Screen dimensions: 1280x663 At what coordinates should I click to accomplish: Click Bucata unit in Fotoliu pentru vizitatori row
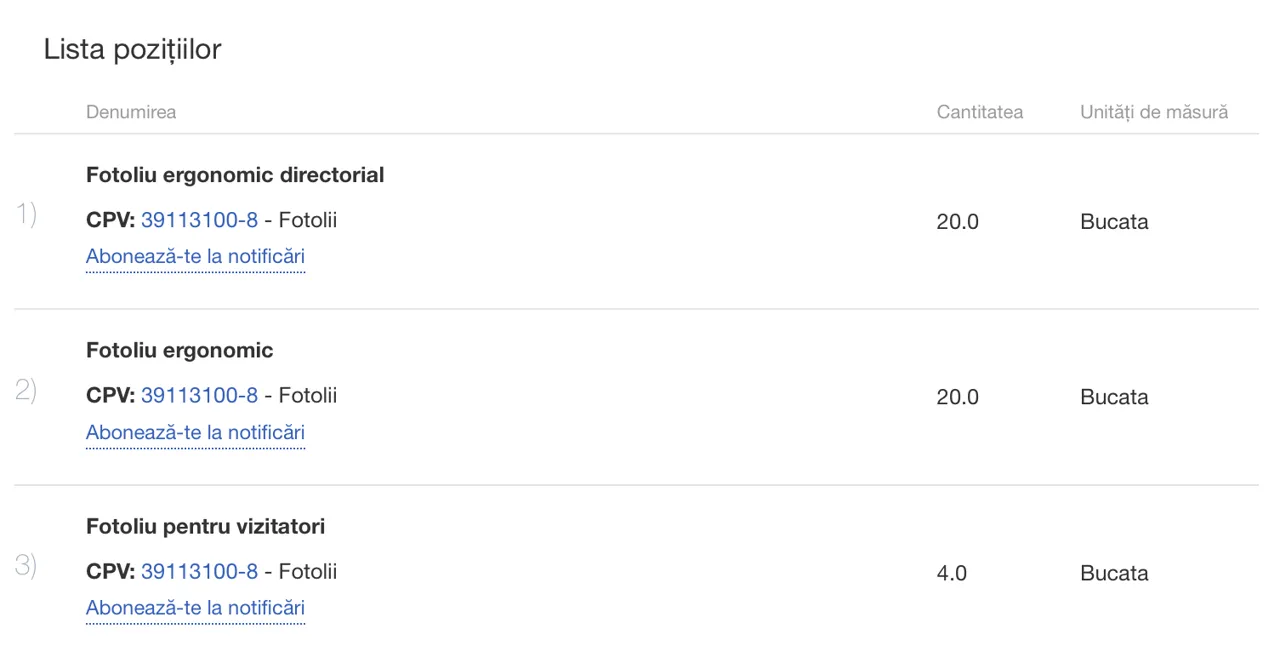[1114, 574]
